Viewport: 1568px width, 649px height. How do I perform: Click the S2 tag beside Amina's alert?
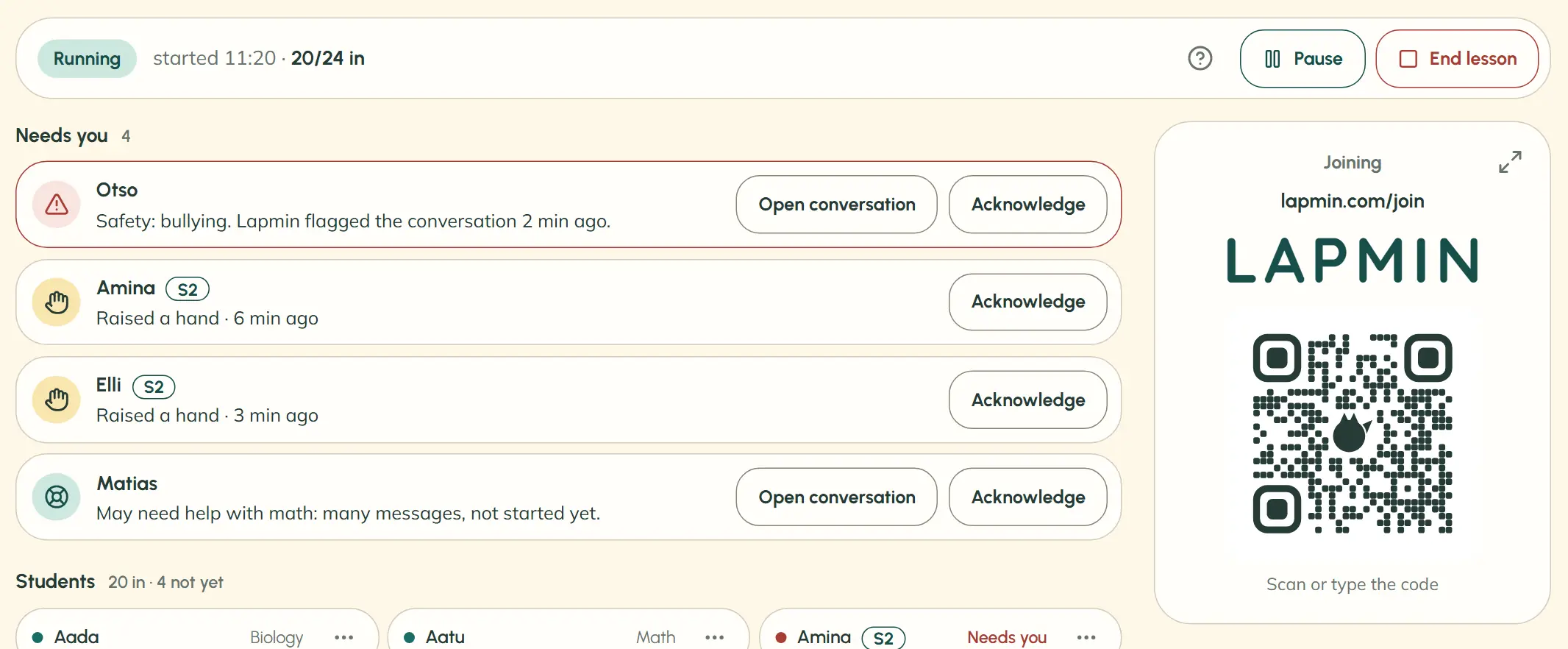[x=188, y=289]
